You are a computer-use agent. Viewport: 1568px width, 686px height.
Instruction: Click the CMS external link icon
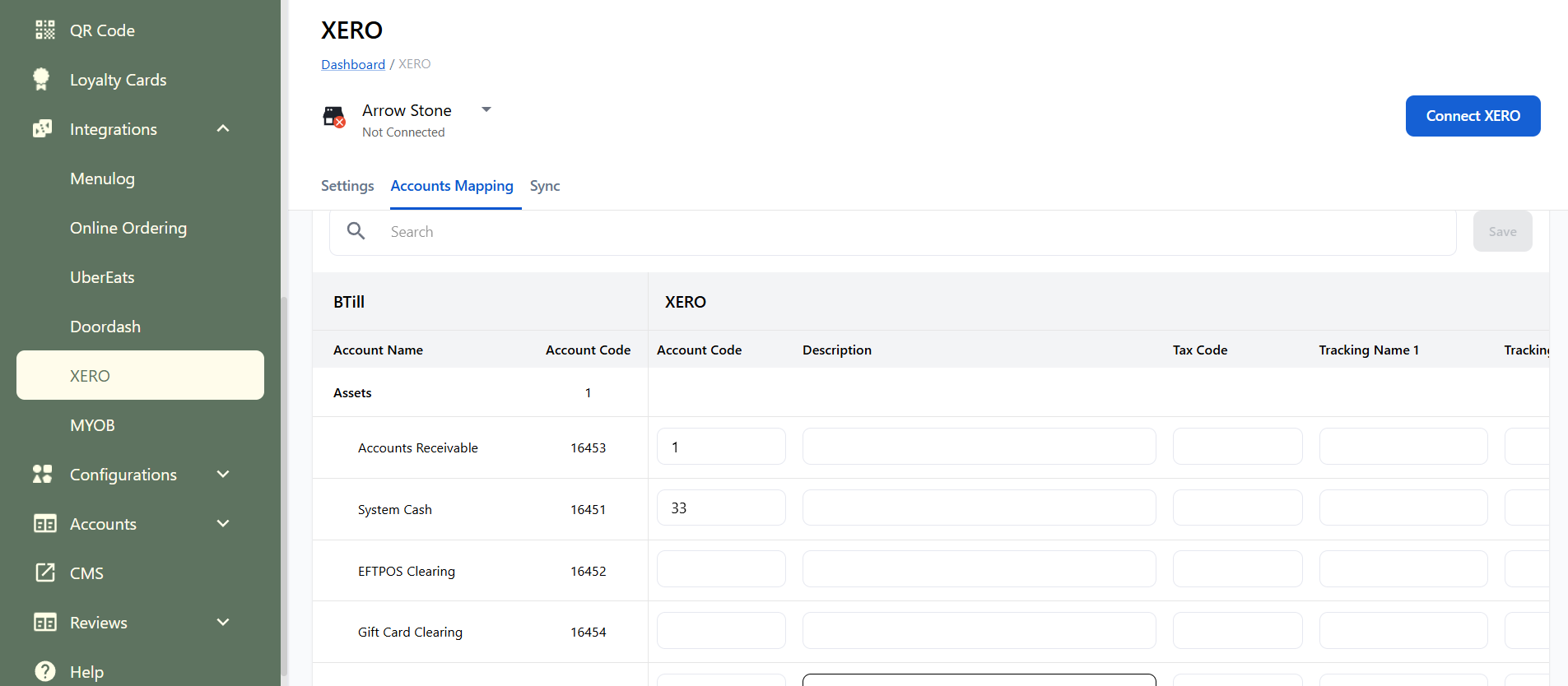[45, 572]
